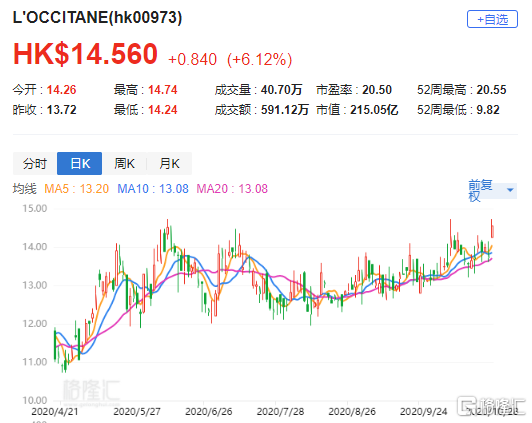Image resolution: width=532 pixels, height=423 pixels.
Task: Click the 2020/8/26 date axis label
Action: 352,412
